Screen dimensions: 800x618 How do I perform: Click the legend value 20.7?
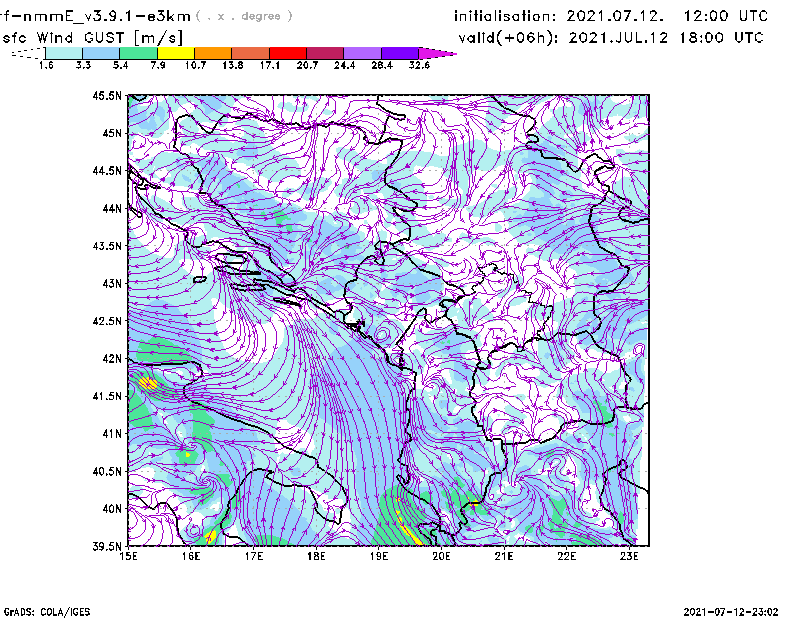point(307,65)
